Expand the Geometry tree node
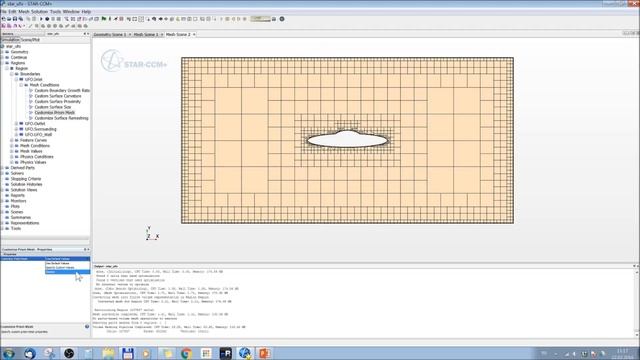Screen dimensions: 640x360 click(x=2, y=52)
